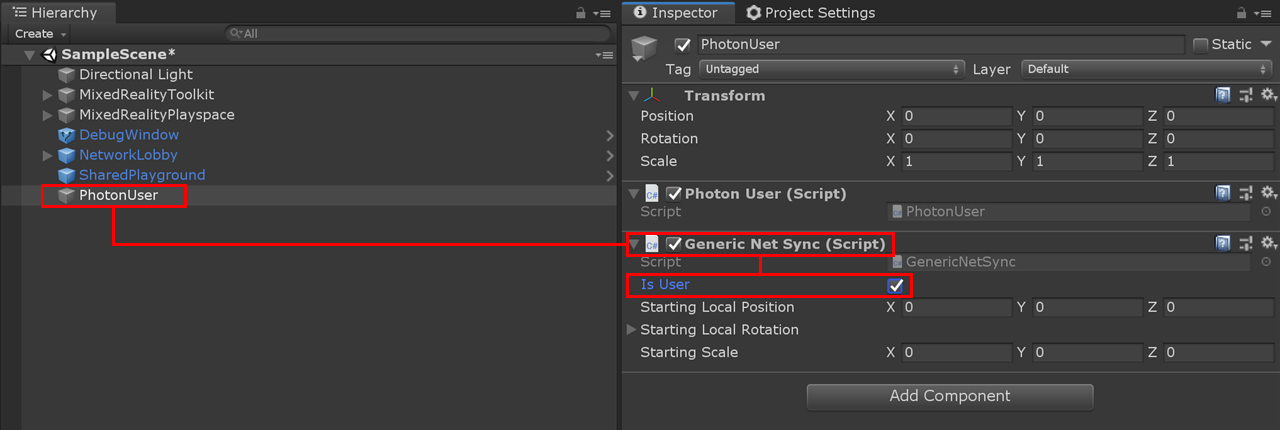Open Photon User preset selector icon
The image size is (1280, 430).
1246,193
